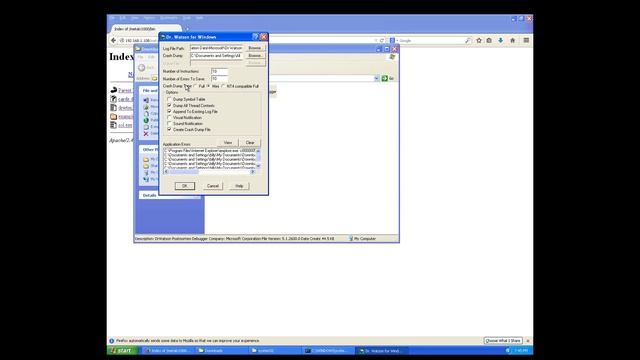Clear the application errors list
Image resolution: width=640 pixels, height=360 pixels.
(250, 142)
